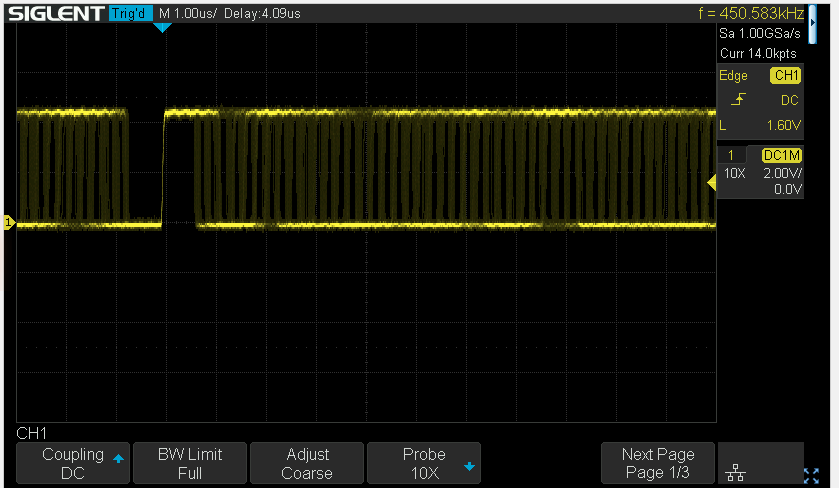Screen dimensions: 839x488
Task: Toggle Coupling DC setting
Action: tap(73, 463)
